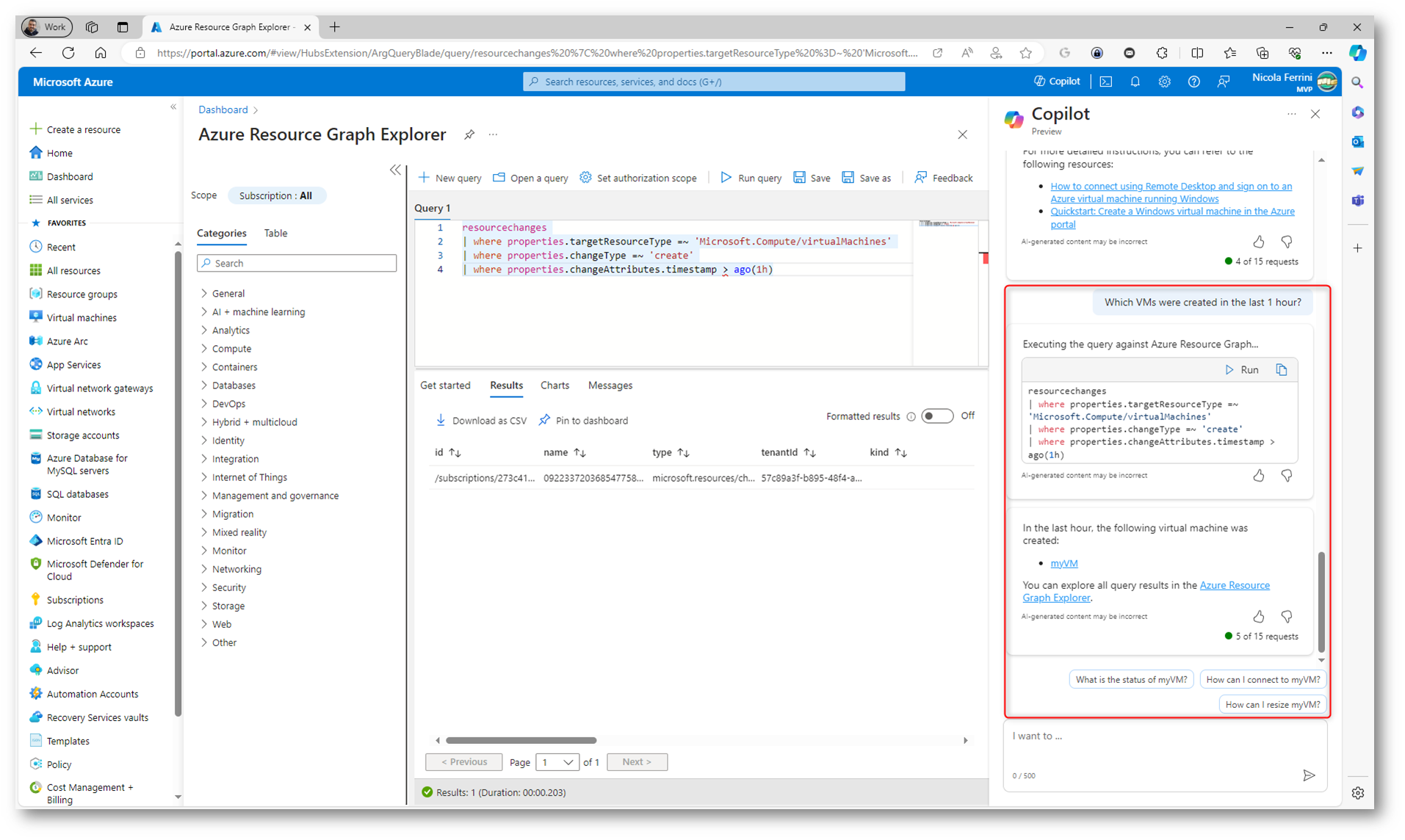The image size is (1405, 840).
Task: Open the page number dropdown
Action: tap(557, 762)
